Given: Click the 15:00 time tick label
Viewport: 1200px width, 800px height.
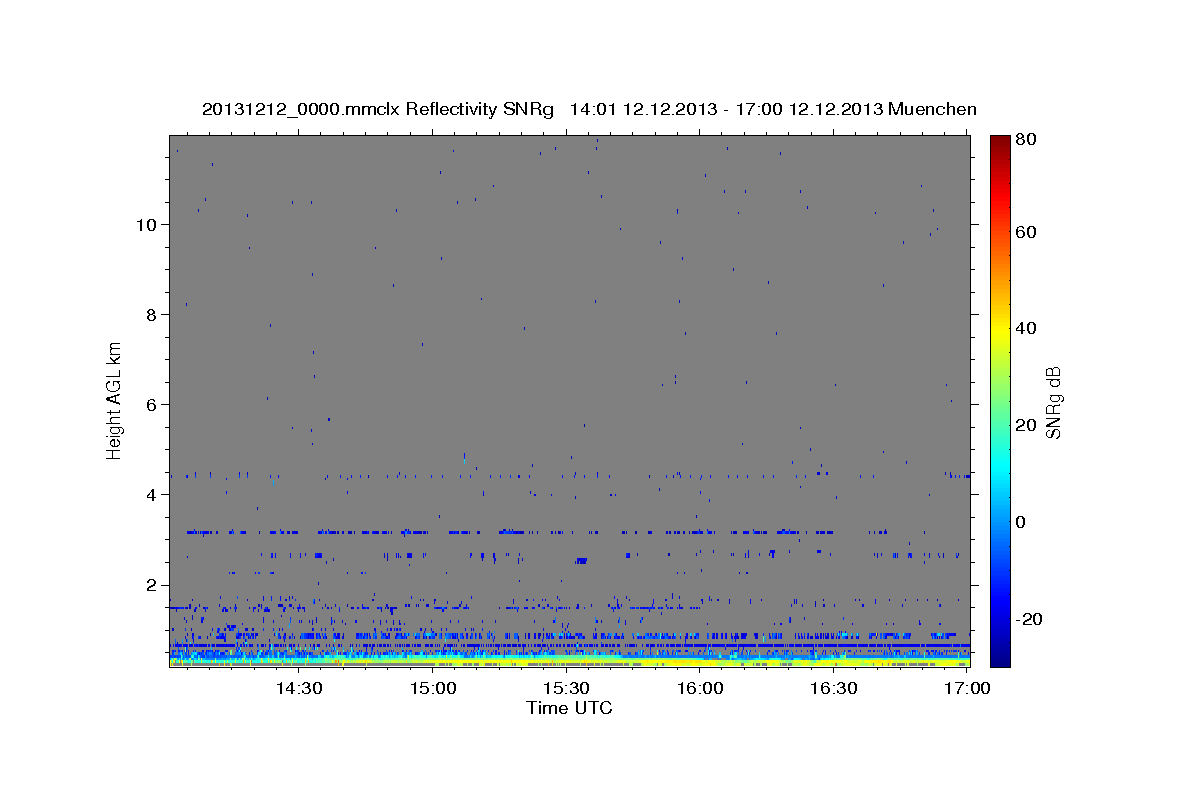Looking at the screenshot, I should point(432,688).
